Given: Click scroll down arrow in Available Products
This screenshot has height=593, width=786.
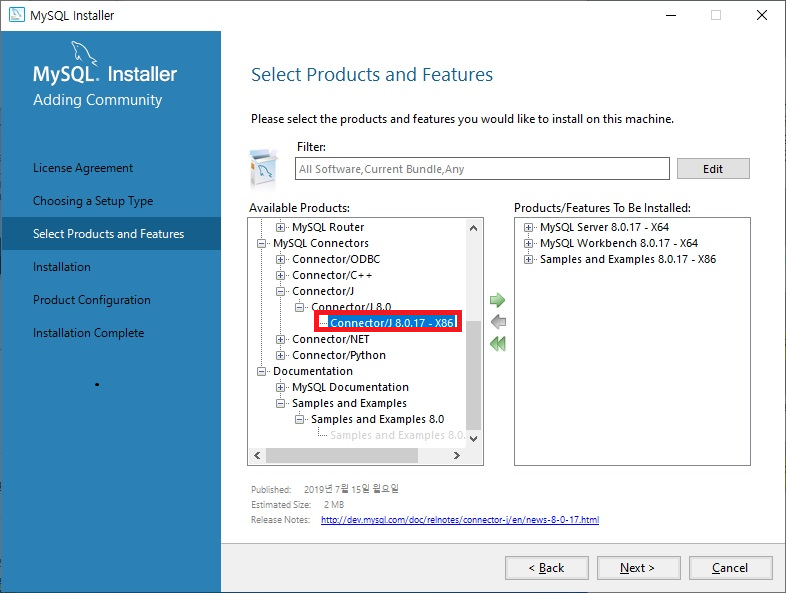Looking at the screenshot, I should point(473,439).
